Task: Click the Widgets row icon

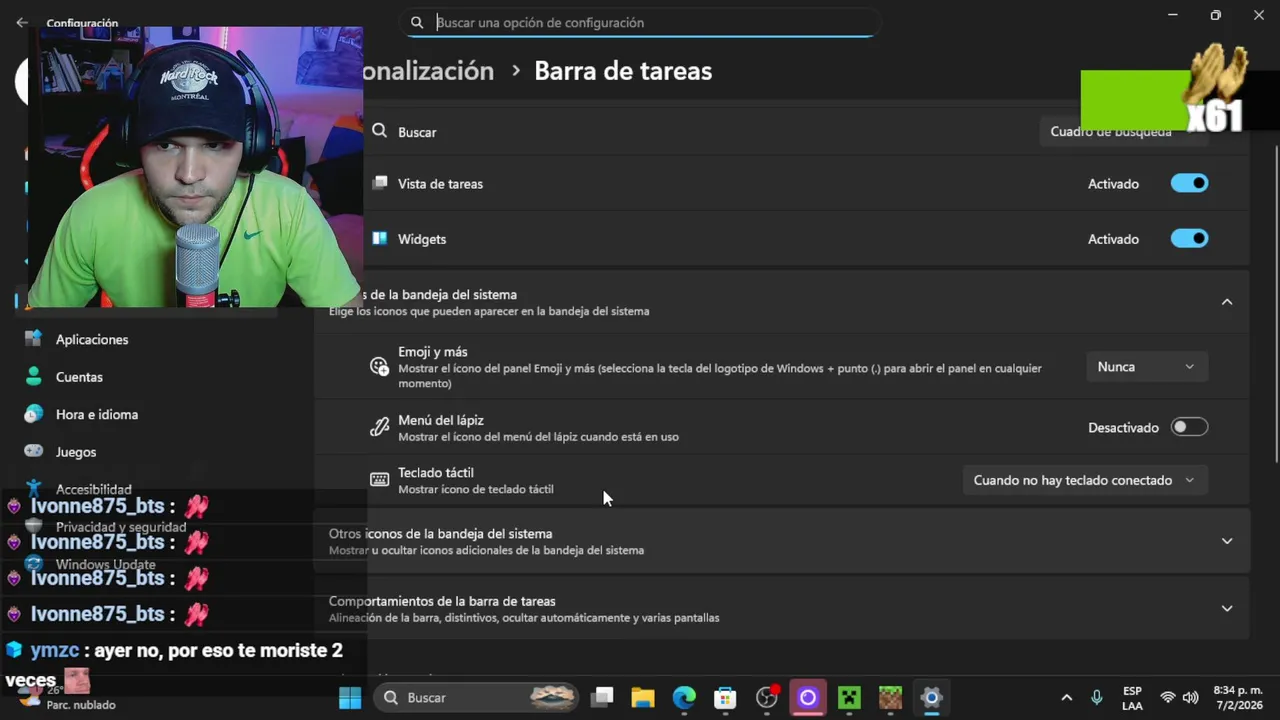Action: [x=379, y=238]
